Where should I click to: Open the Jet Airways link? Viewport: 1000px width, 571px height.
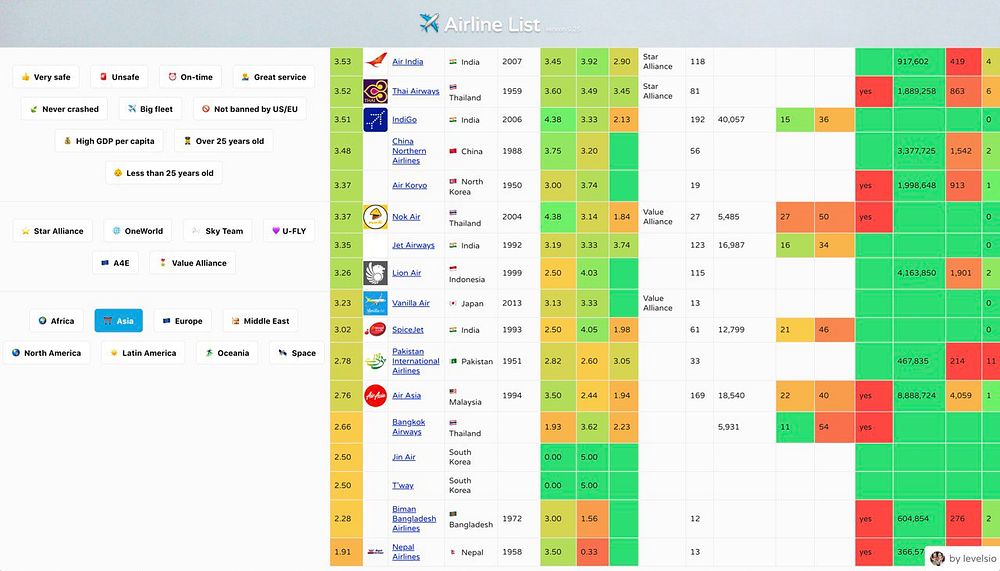point(413,244)
